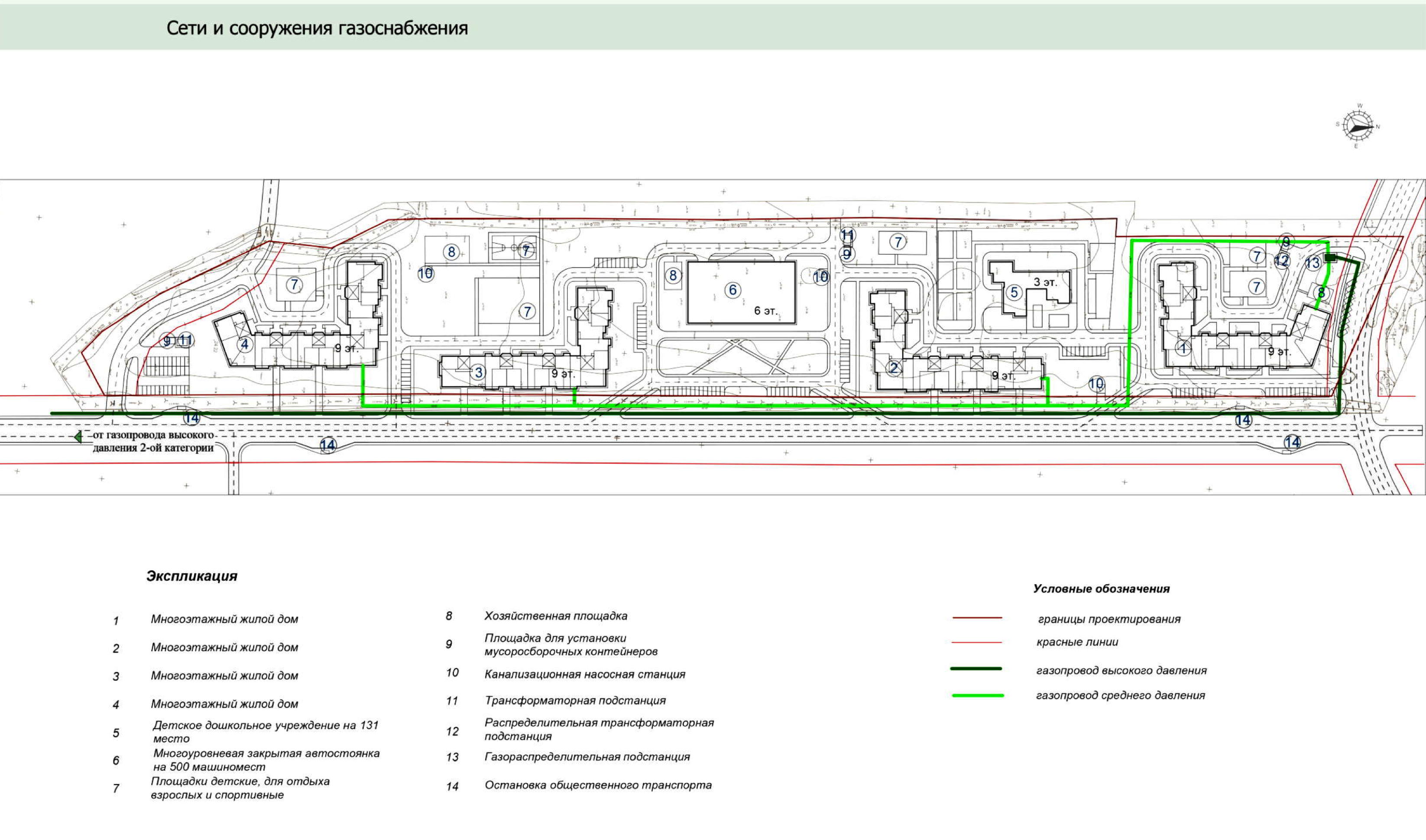Click legend entry 'Газораспределительная подстанция'
Viewport: 1426px width, 840px height.
coord(587,757)
